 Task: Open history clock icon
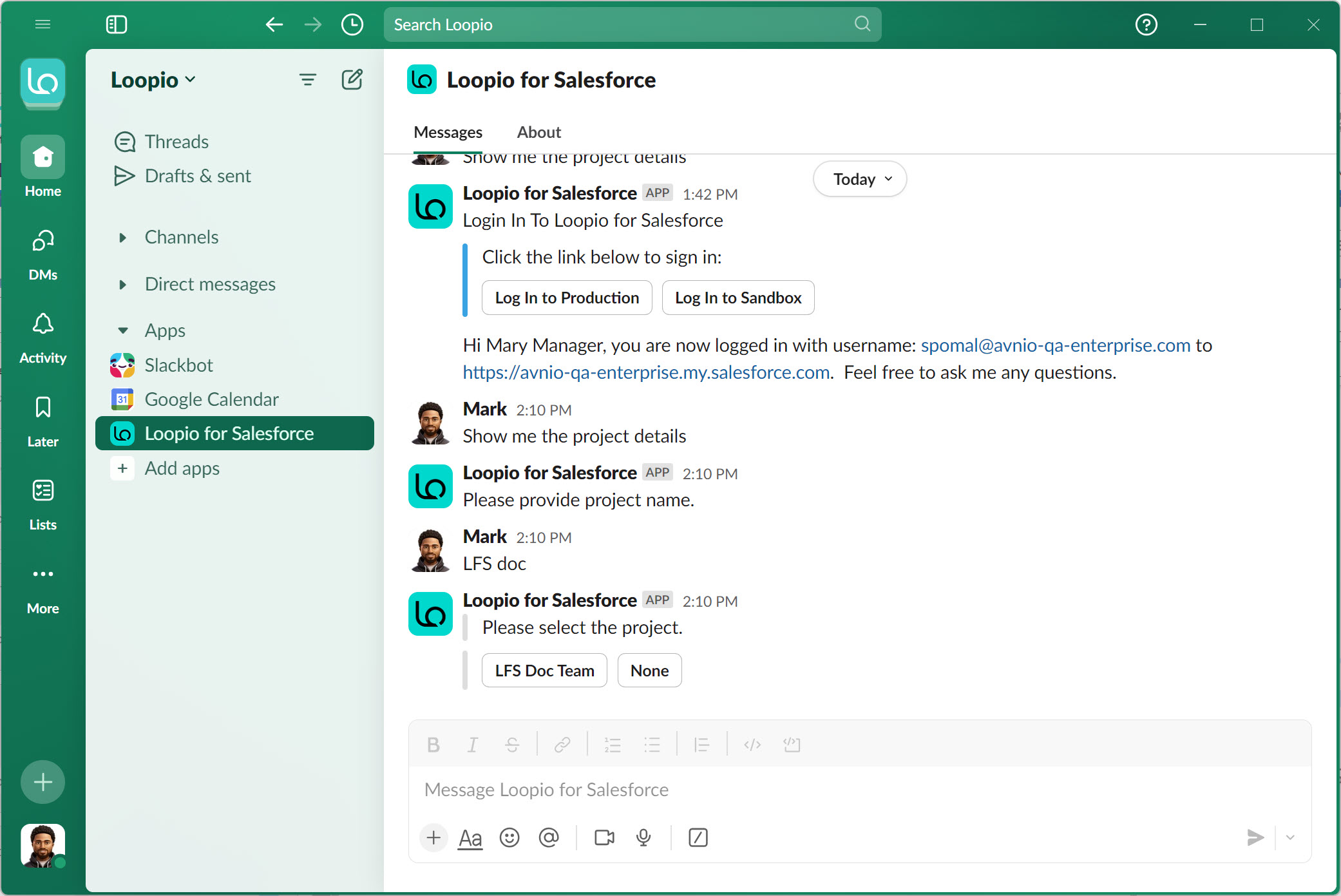[352, 24]
